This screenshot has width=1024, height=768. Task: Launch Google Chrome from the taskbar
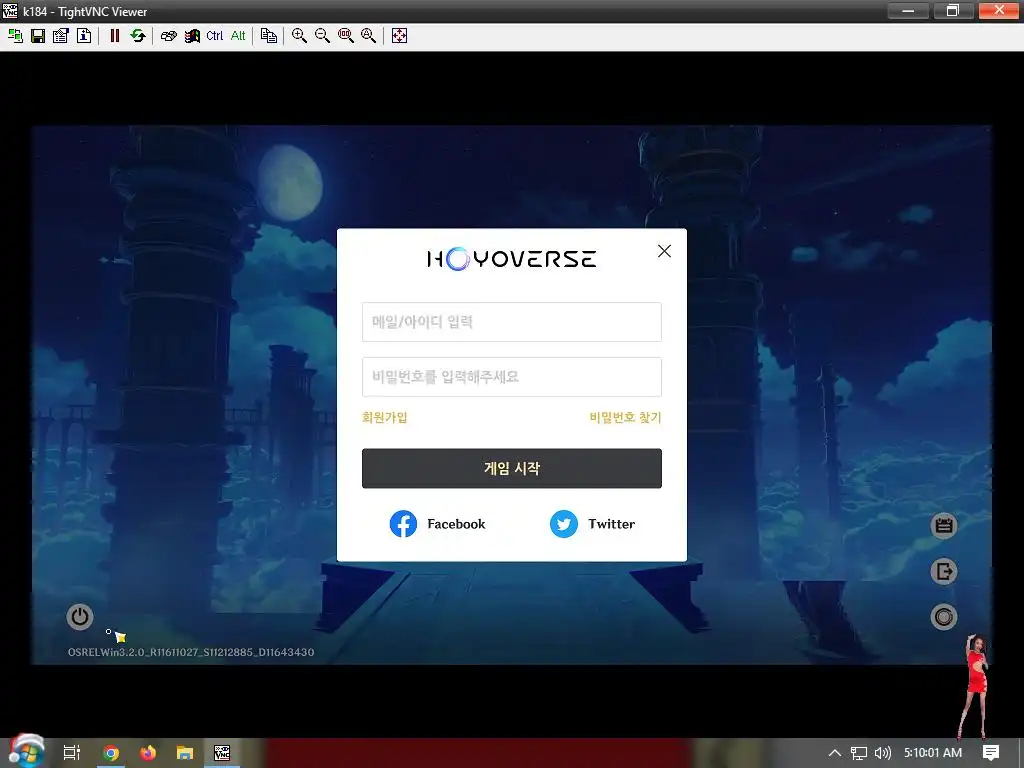tap(111, 753)
